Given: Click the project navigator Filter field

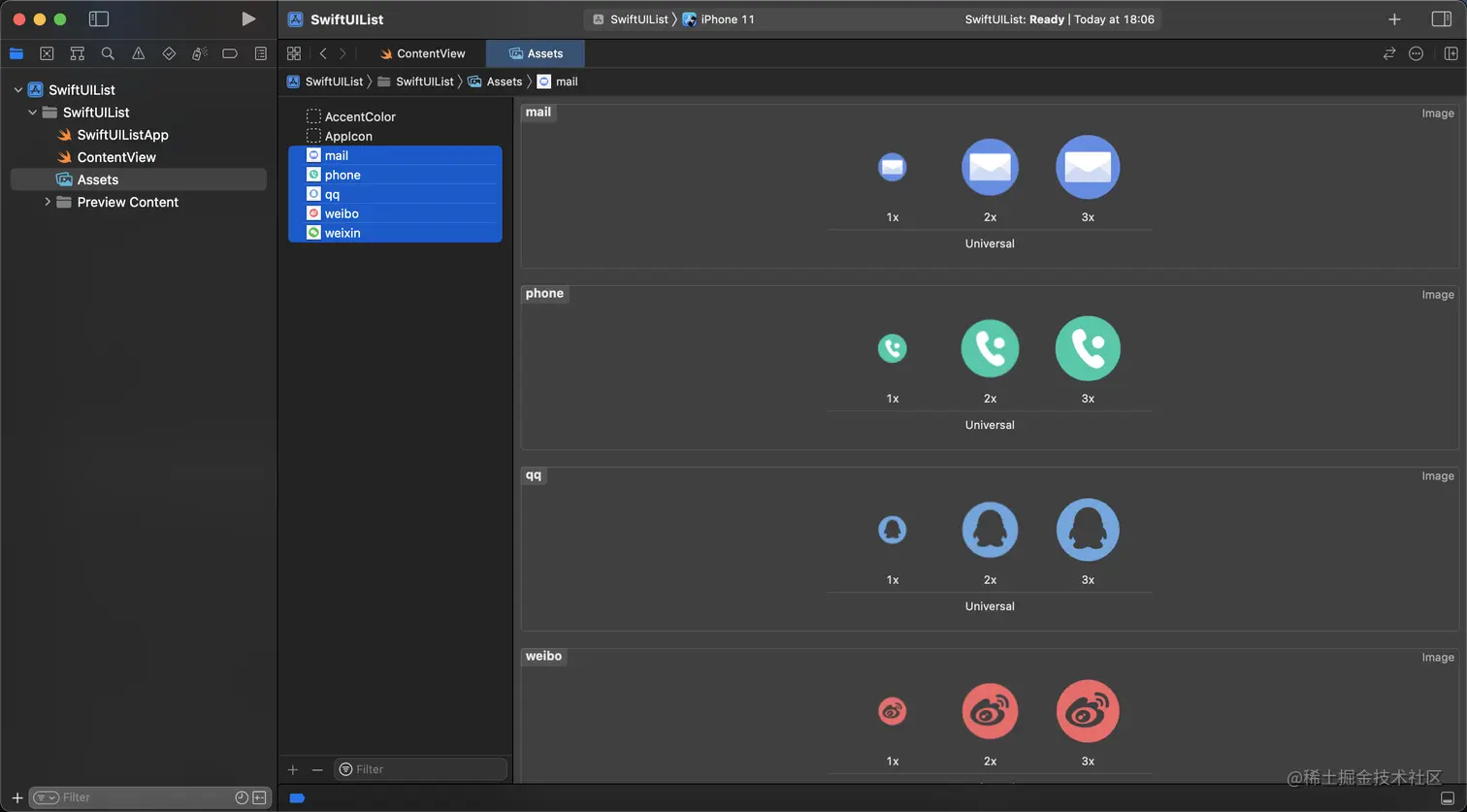Looking at the screenshot, I should coord(150,797).
